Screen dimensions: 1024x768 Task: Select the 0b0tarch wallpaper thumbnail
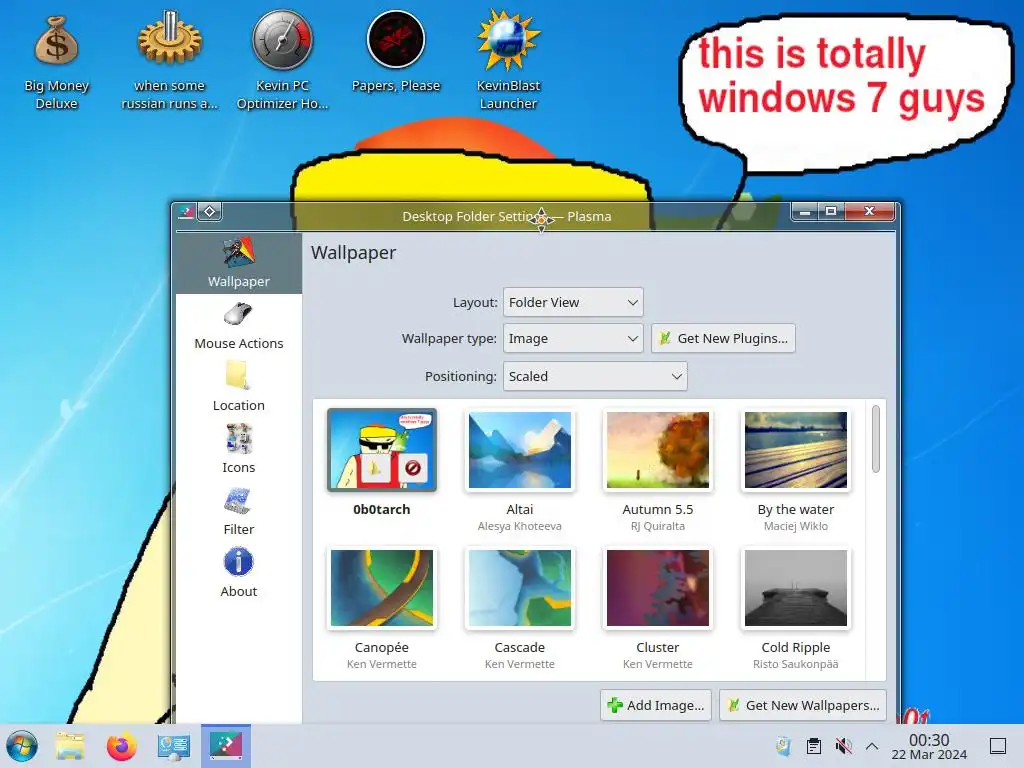click(381, 450)
